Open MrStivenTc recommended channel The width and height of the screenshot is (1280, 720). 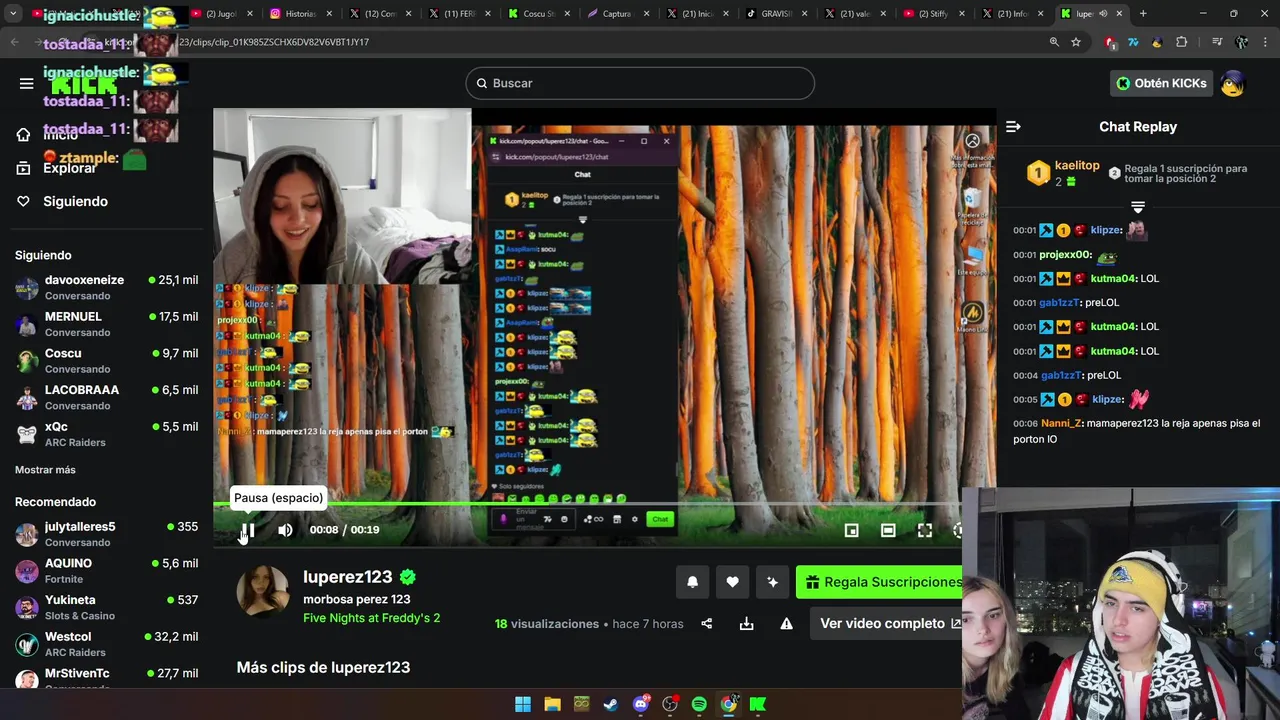106,678
